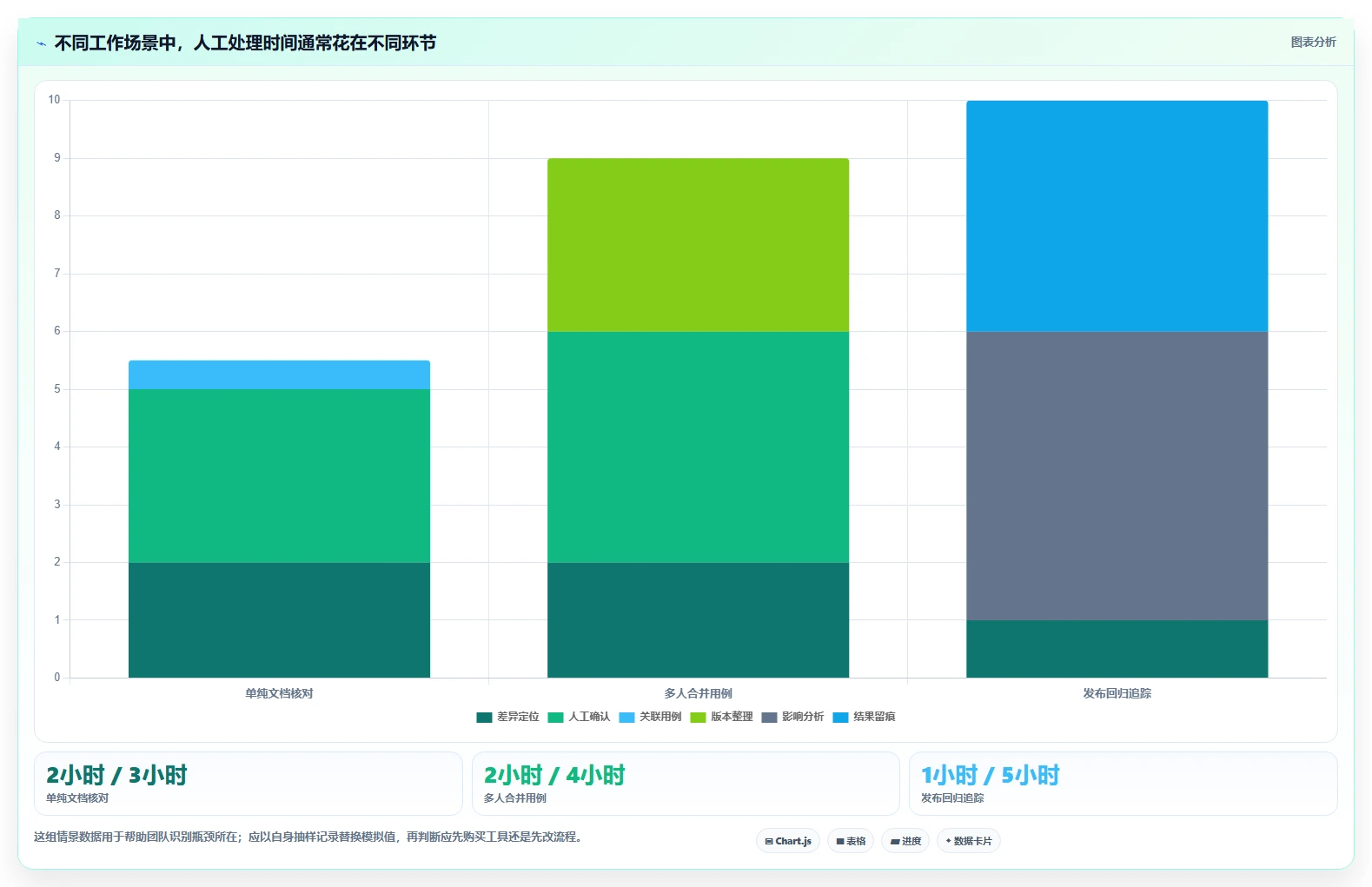The width and height of the screenshot is (1372, 887).
Task: Toggle the 版本整理 legend item
Action: coord(721,717)
